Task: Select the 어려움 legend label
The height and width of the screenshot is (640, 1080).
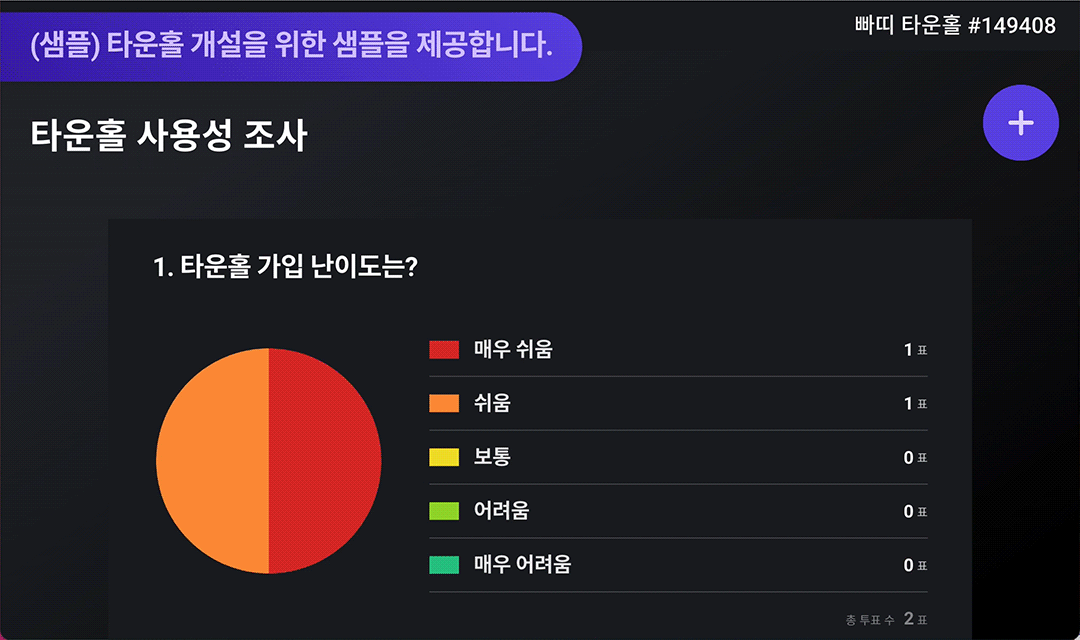Action: point(501,510)
